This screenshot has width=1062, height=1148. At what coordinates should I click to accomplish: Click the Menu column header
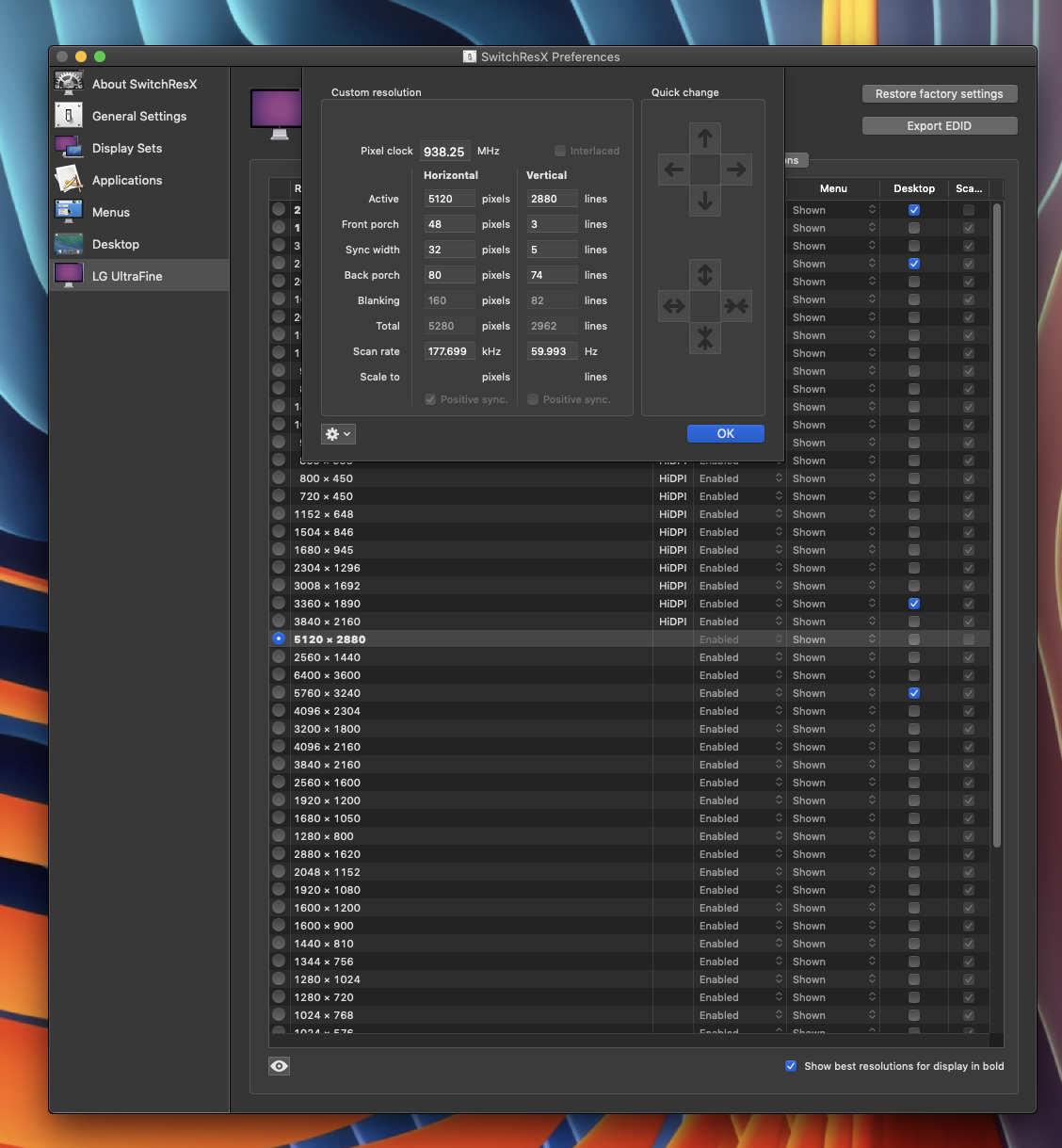pos(833,188)
